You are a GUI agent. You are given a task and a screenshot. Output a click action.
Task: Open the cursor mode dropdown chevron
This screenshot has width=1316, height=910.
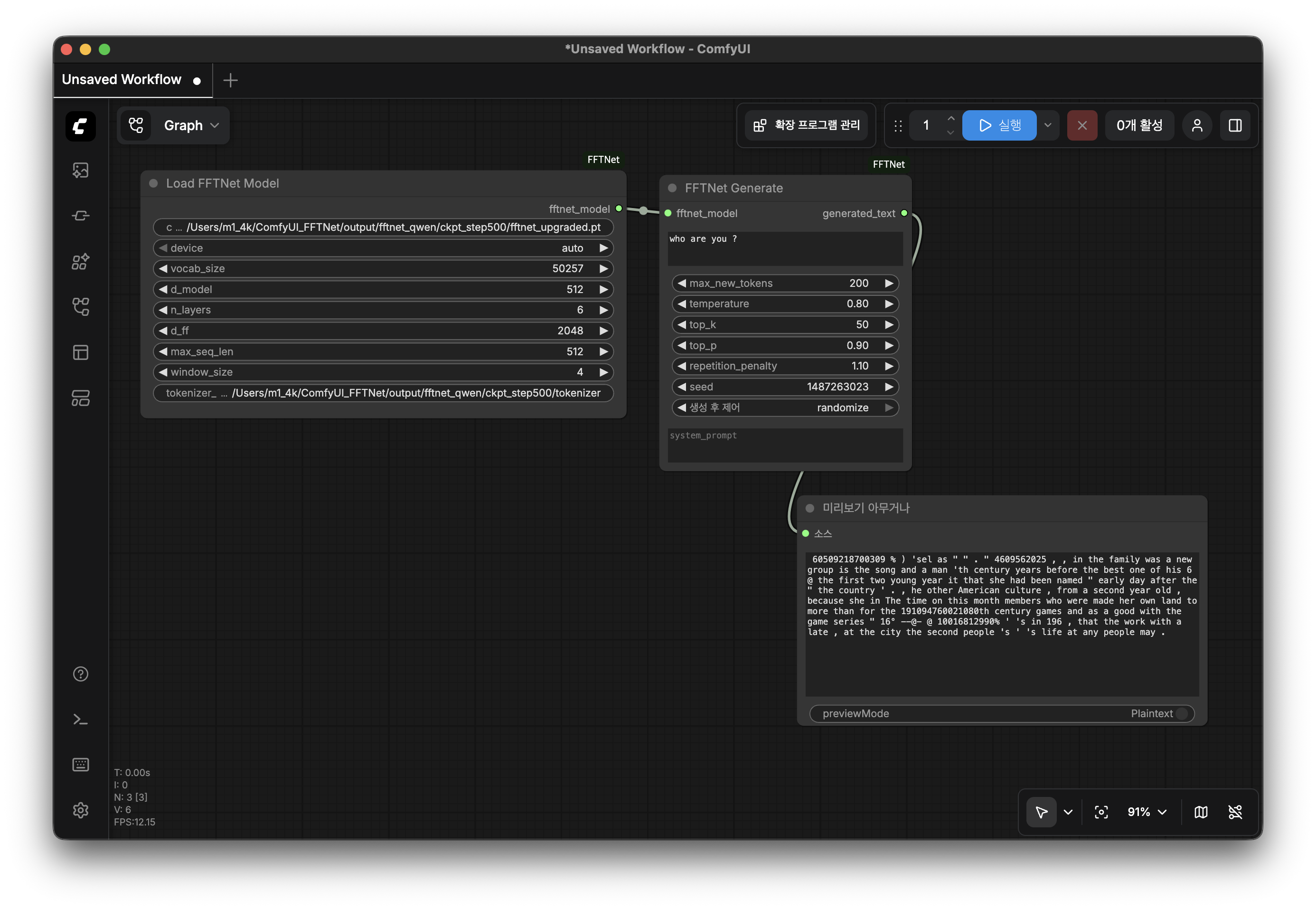click(1068, 812)
